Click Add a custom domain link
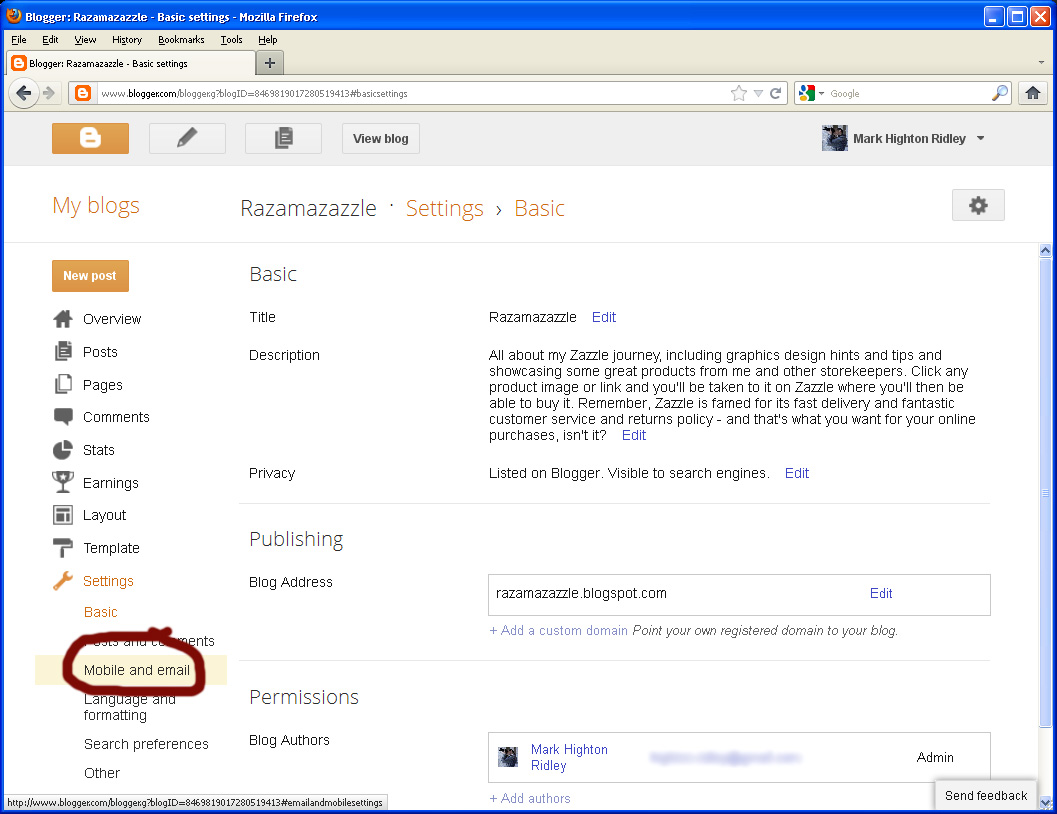 pos(558,630)
